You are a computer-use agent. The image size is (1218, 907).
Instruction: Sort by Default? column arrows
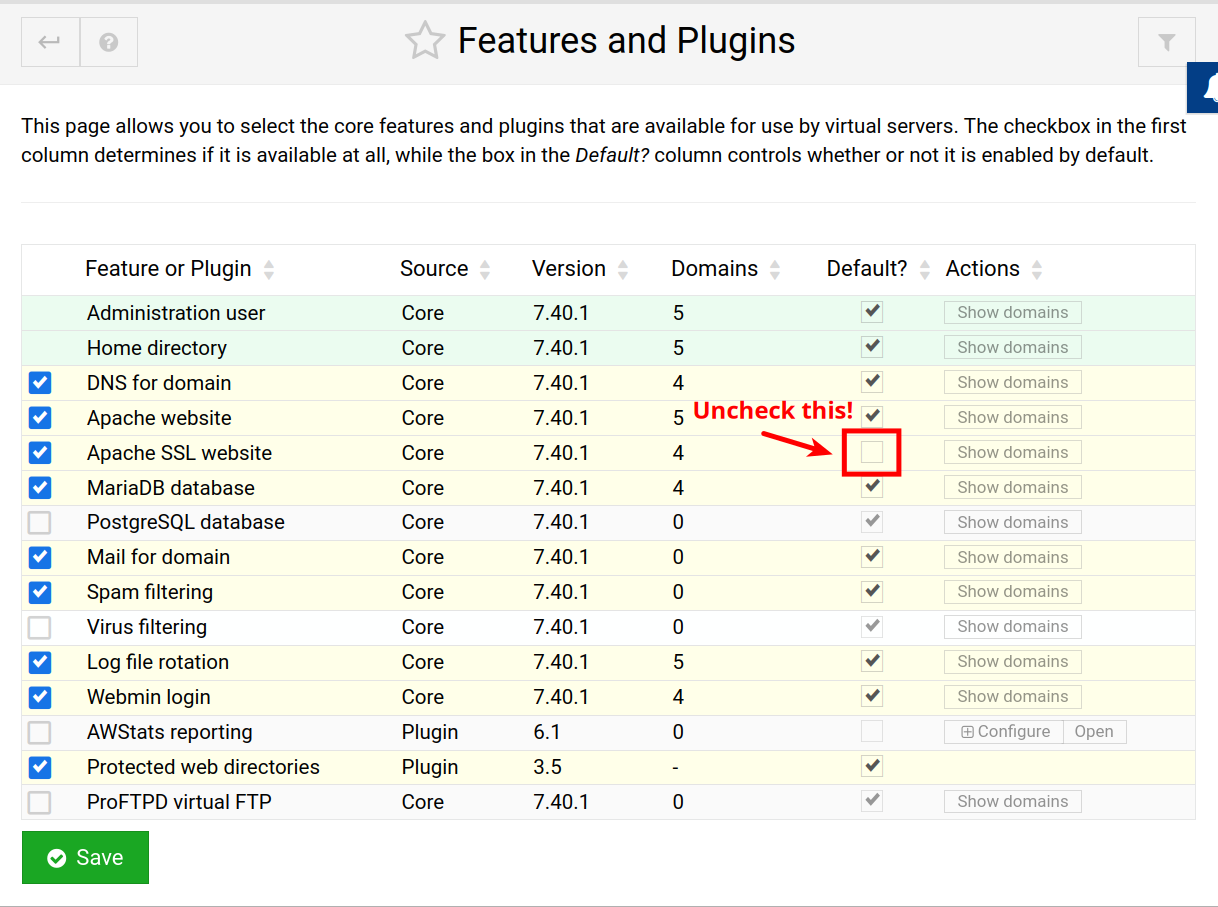pos(924,269)
